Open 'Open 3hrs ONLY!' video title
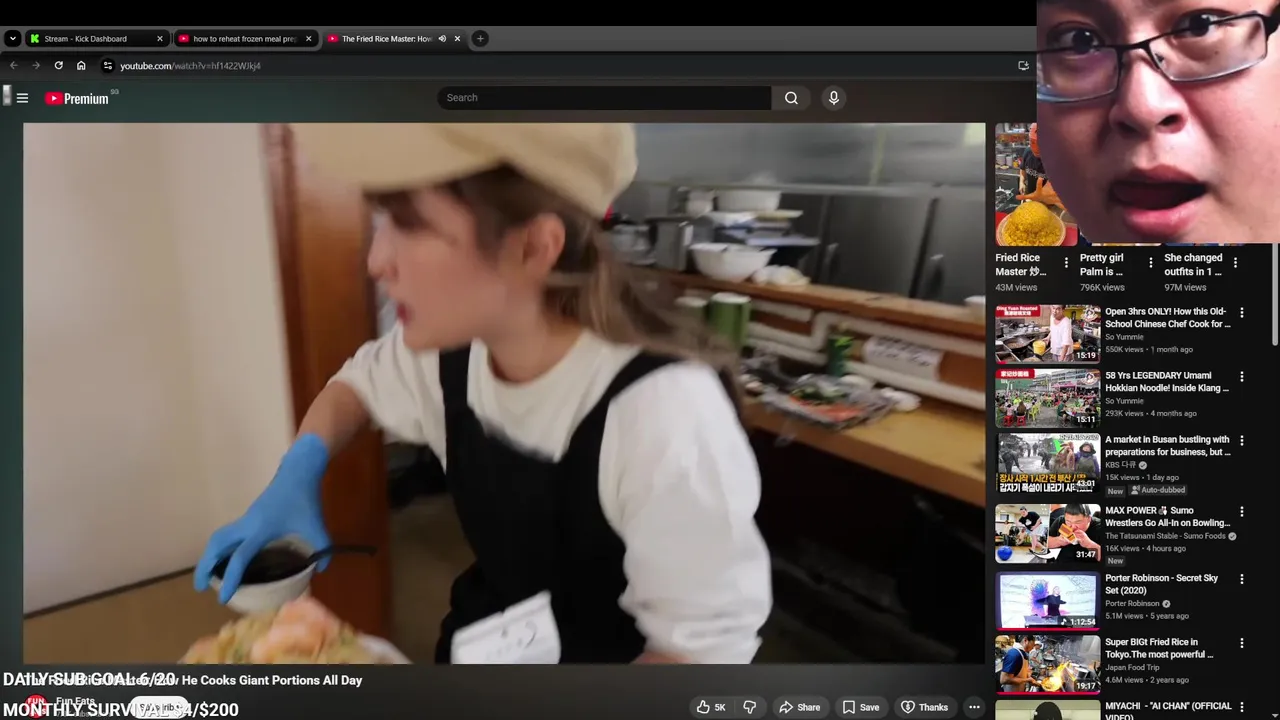Image resolution: width=1280 pixels, height=720 pixels. pyautogui.click(x=1167, y=318)
